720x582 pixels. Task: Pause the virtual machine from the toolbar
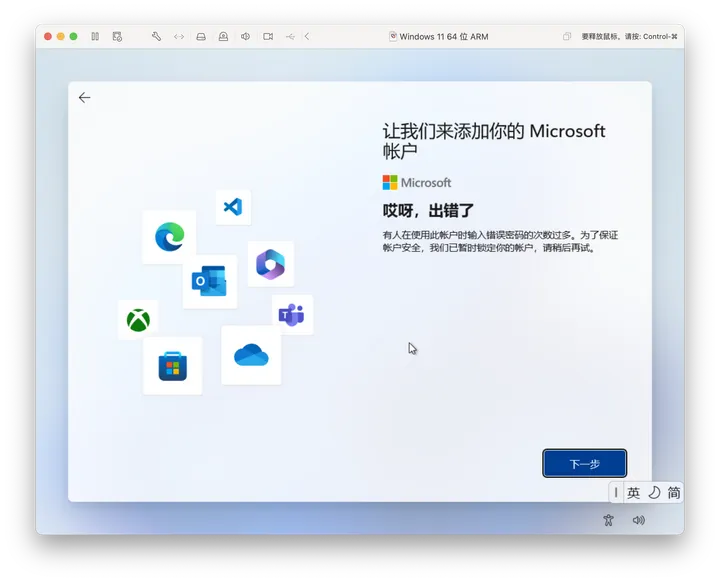[x=95, y=36]
